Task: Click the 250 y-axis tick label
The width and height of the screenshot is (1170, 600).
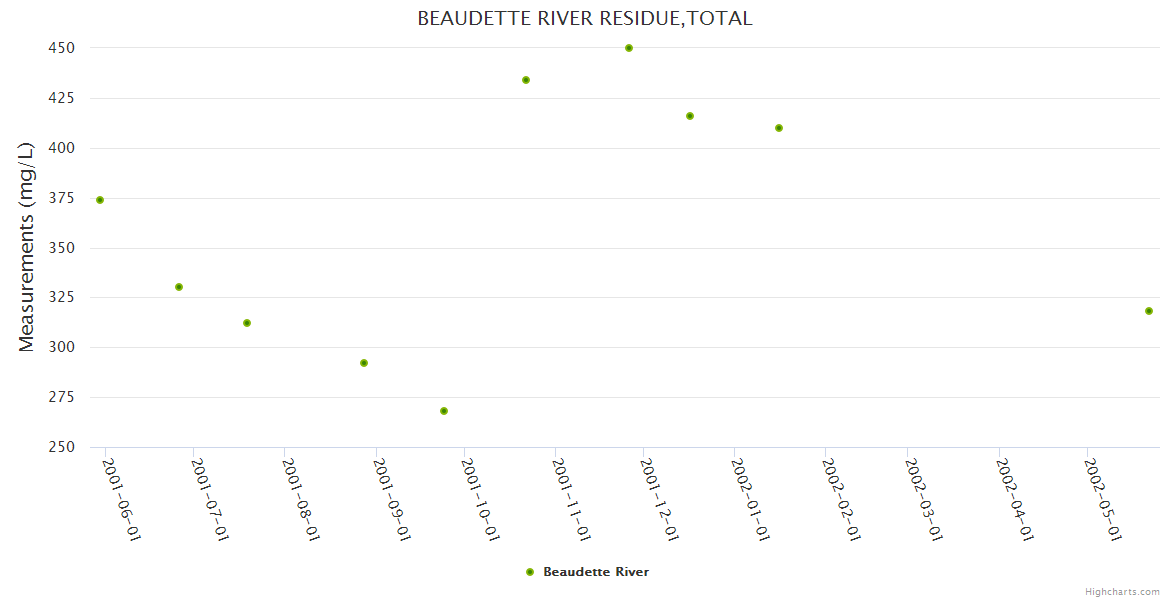Action: tap(61, 447)
